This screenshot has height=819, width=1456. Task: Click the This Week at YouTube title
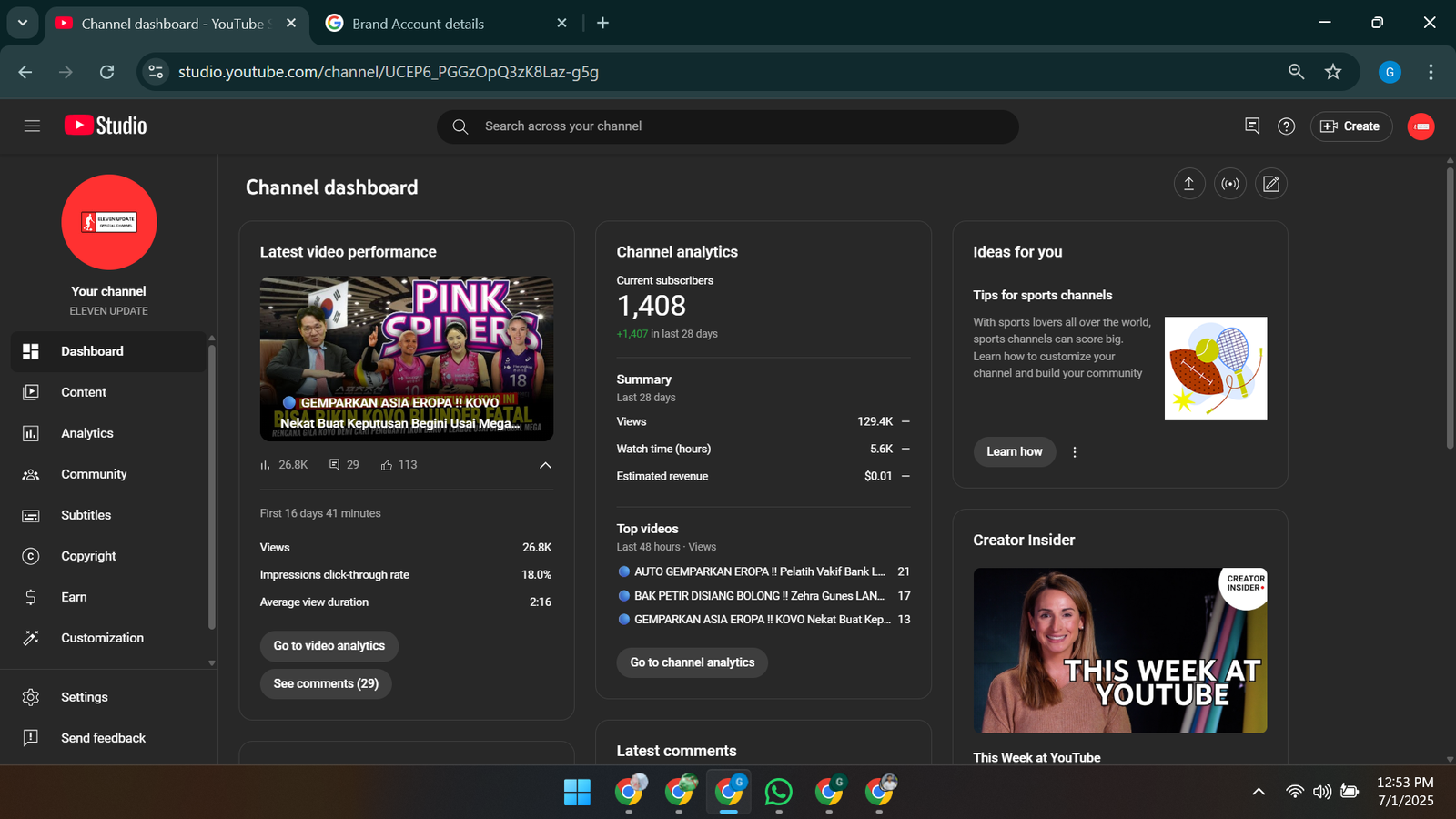[x=1036, y=757]
